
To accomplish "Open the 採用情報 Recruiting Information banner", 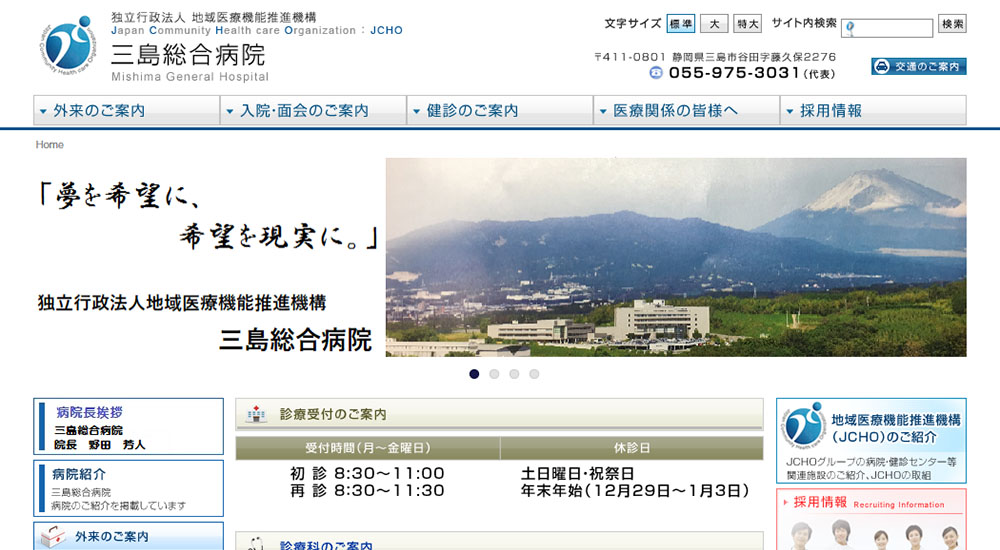I will click(x=871, y=519).
